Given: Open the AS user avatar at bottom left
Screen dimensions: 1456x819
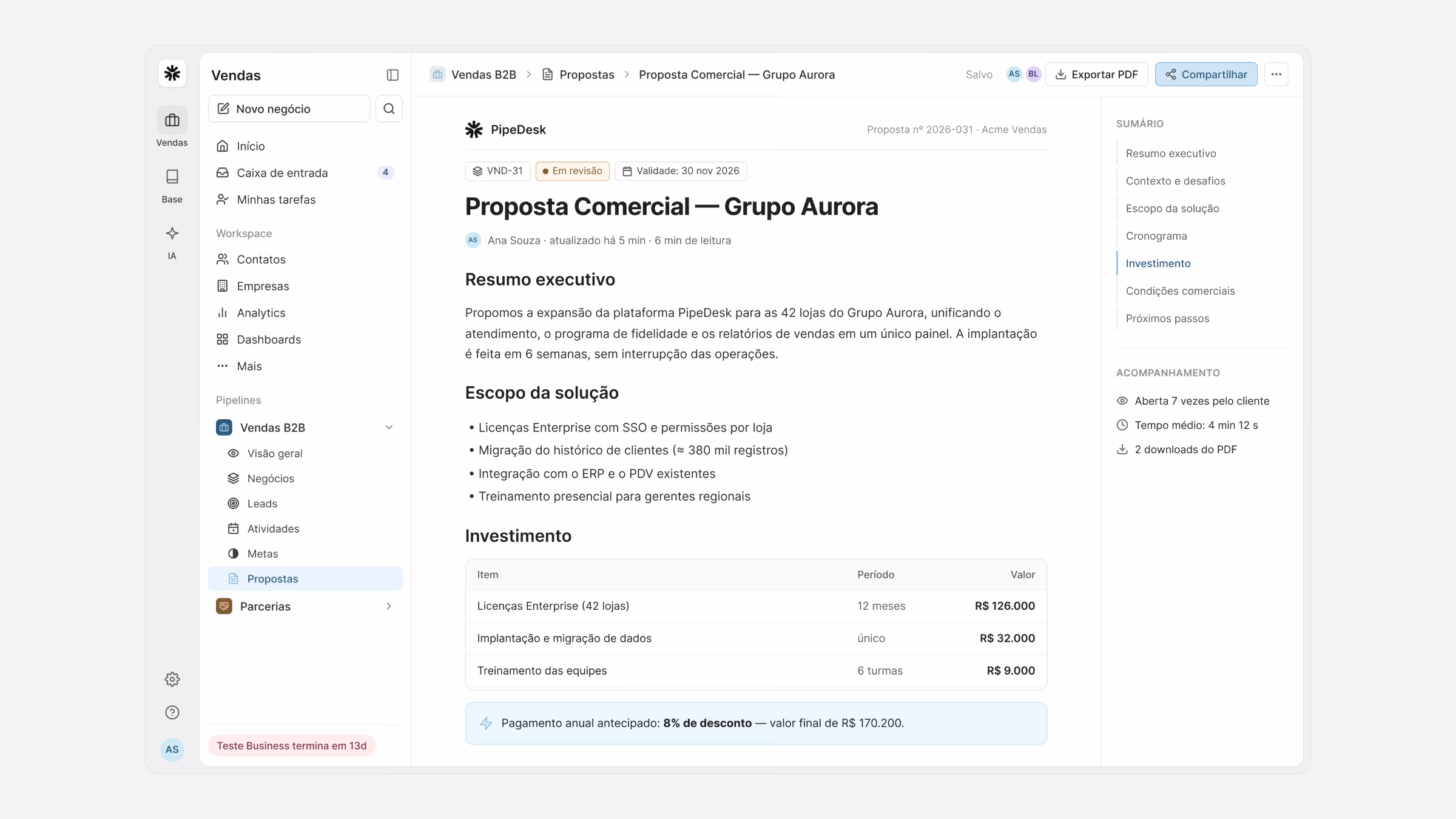Looking at the screenshot, I should tap(172, 749).
